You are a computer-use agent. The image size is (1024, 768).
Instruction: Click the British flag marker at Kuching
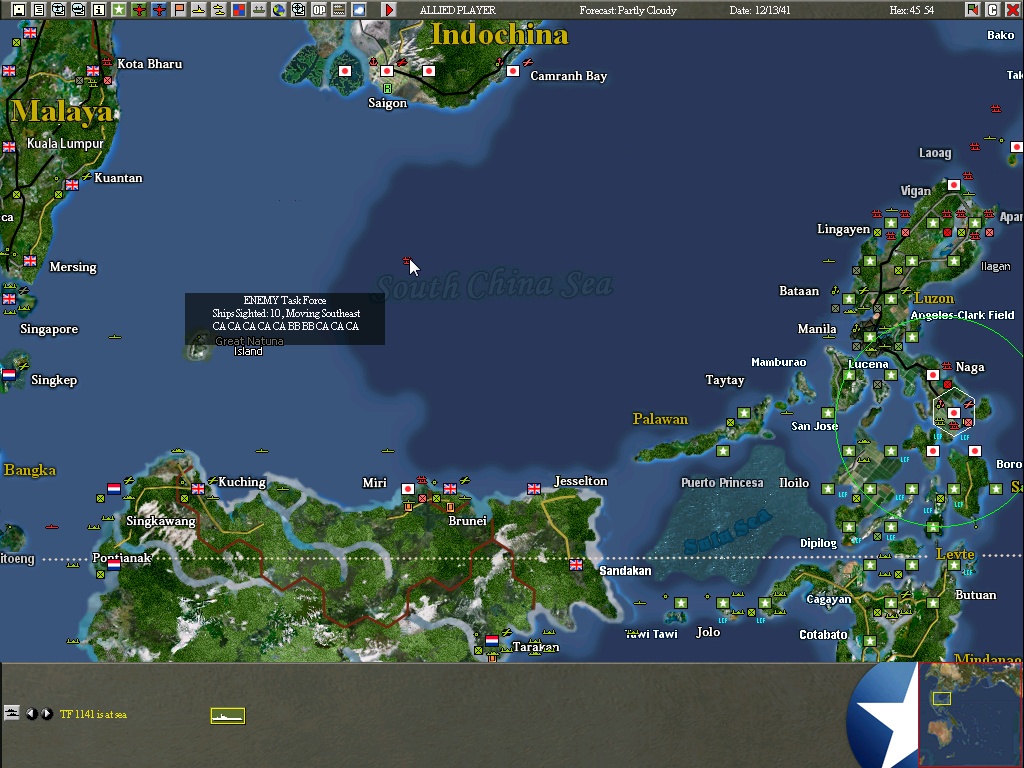click(197, 488)
